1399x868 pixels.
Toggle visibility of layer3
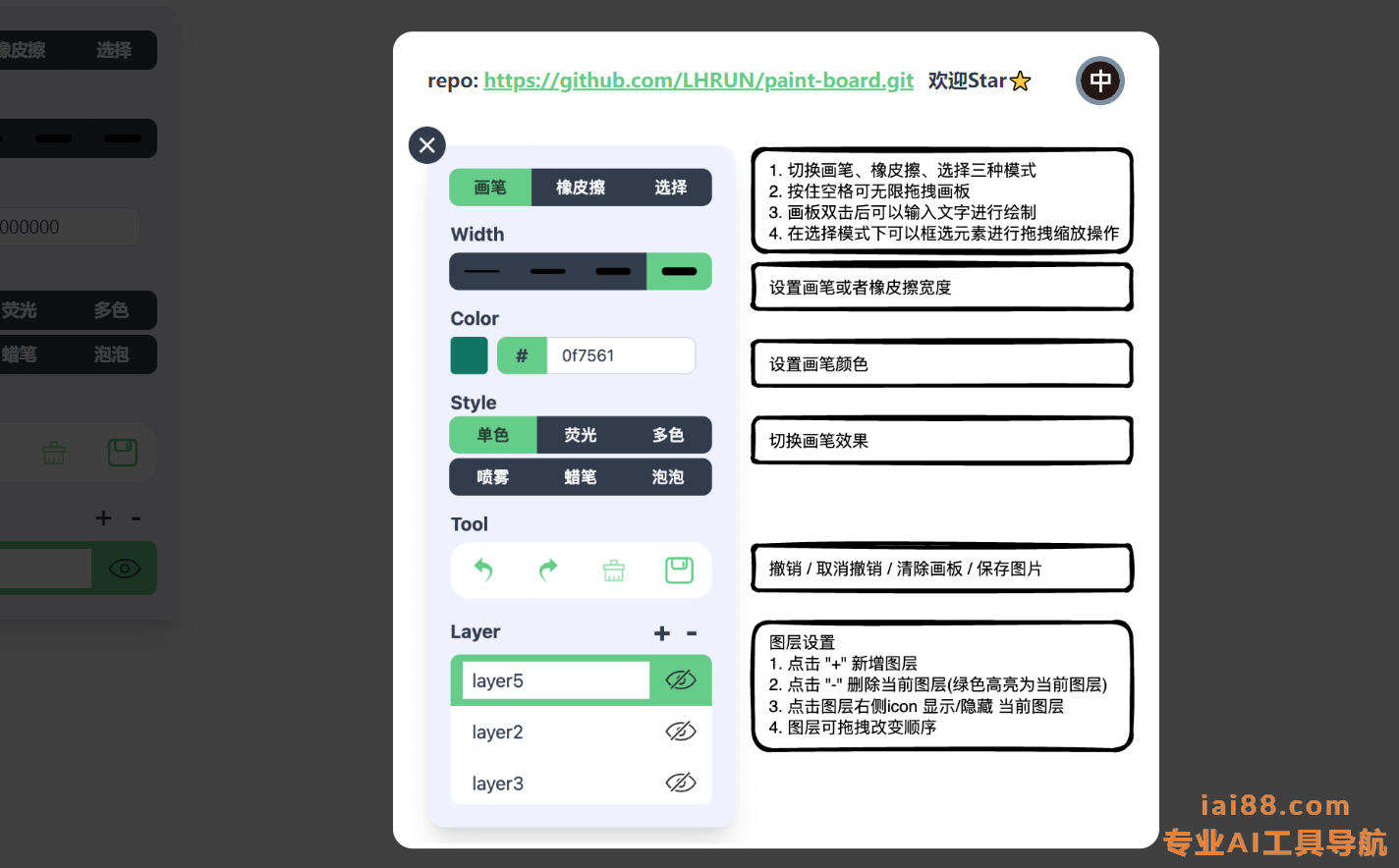680,783
